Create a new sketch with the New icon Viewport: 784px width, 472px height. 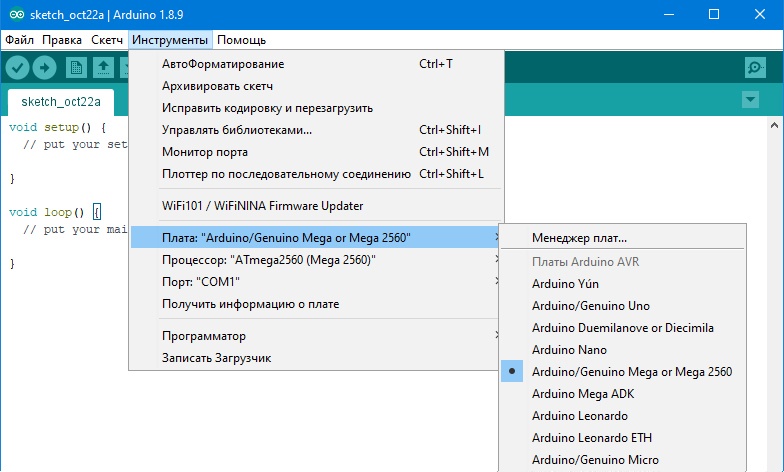76,68
